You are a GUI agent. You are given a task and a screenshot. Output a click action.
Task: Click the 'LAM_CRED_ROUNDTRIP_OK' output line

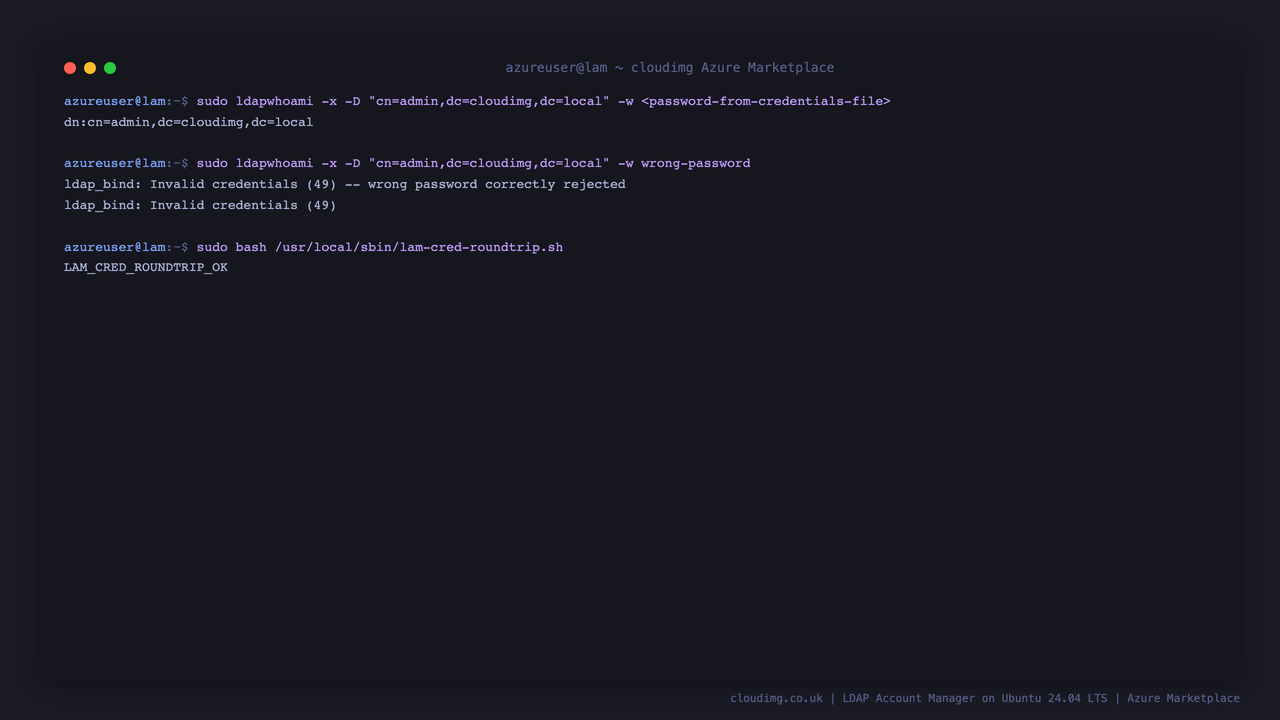click(146, 268)
